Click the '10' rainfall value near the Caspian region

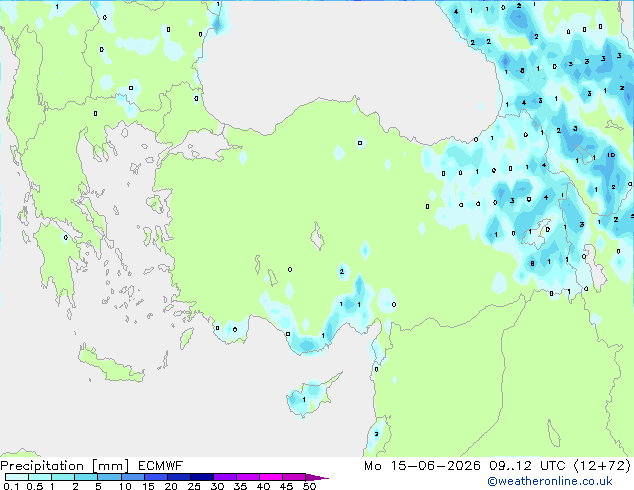(x=611, y=155)
